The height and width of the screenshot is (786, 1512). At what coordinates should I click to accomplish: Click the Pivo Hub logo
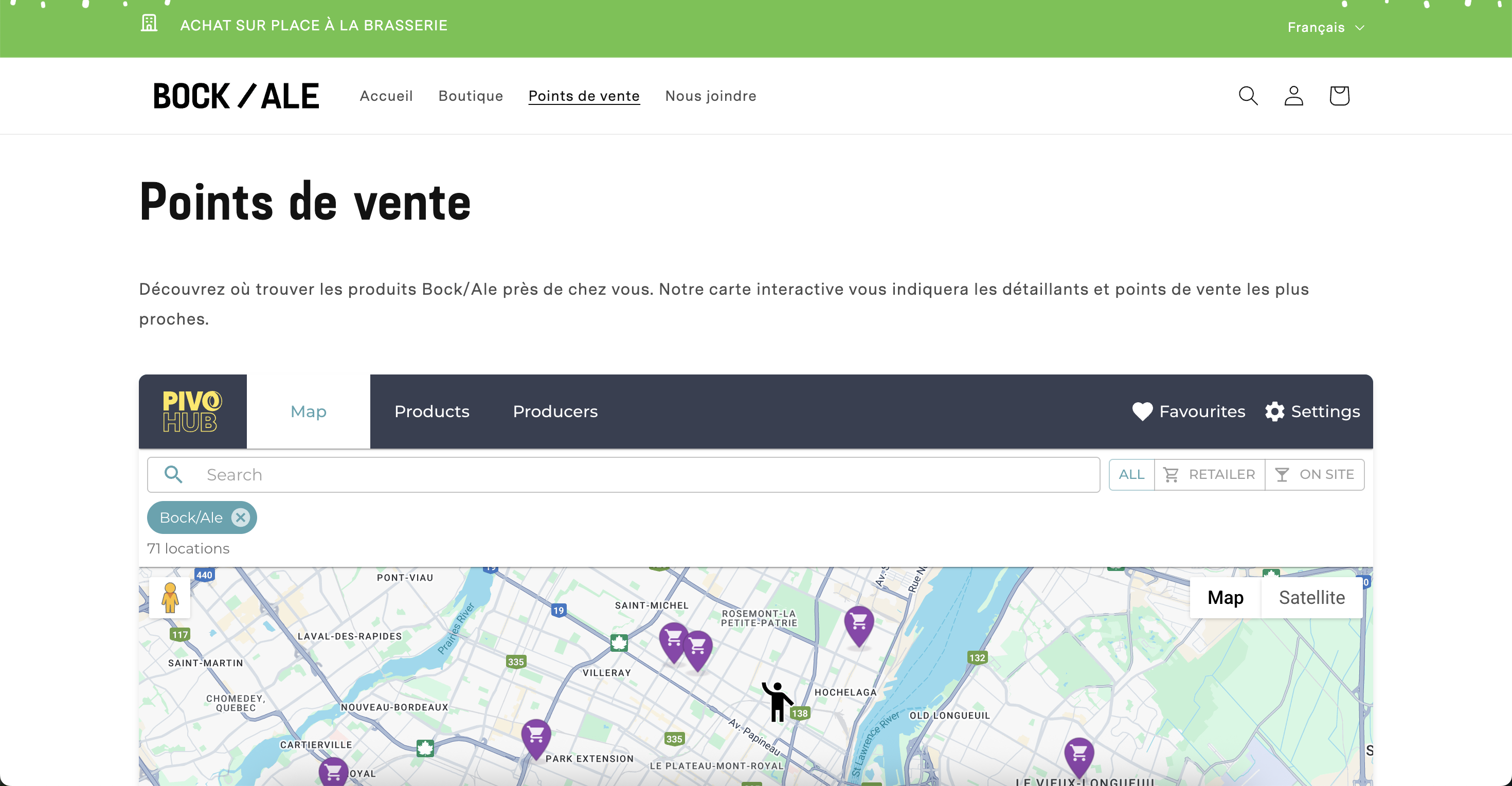192,412
